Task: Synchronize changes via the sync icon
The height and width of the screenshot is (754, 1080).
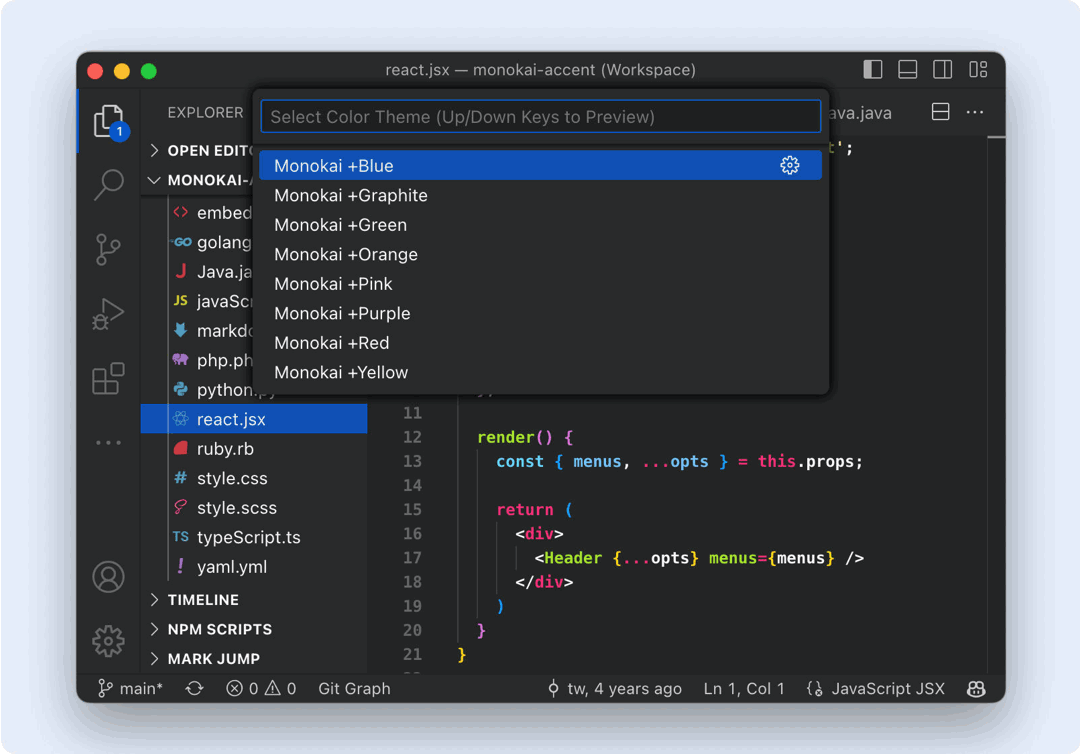Action: [x=194, y=689]
